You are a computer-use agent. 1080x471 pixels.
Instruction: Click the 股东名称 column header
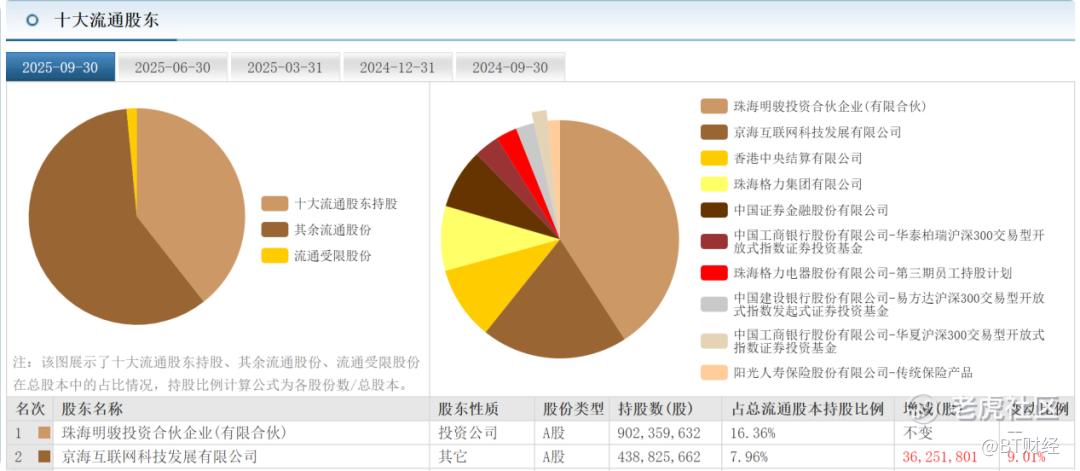92,409
